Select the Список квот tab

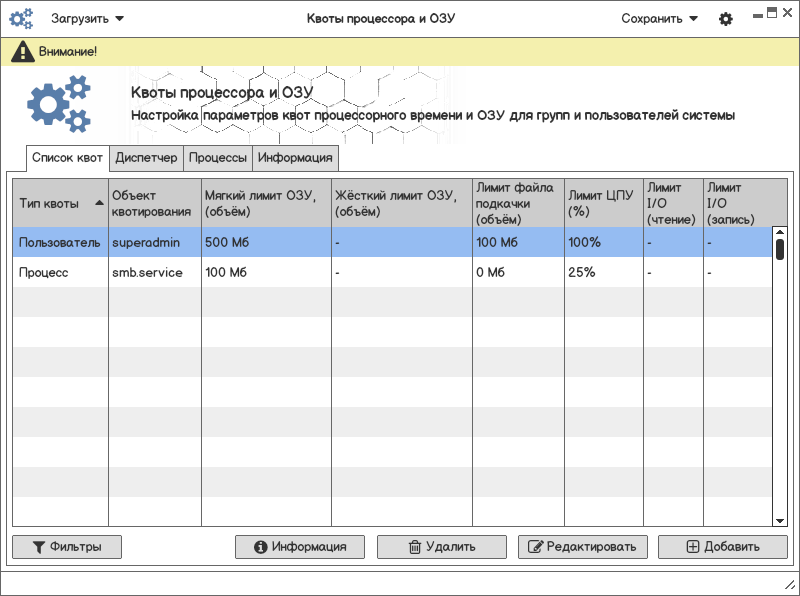[x=67, y=158]
